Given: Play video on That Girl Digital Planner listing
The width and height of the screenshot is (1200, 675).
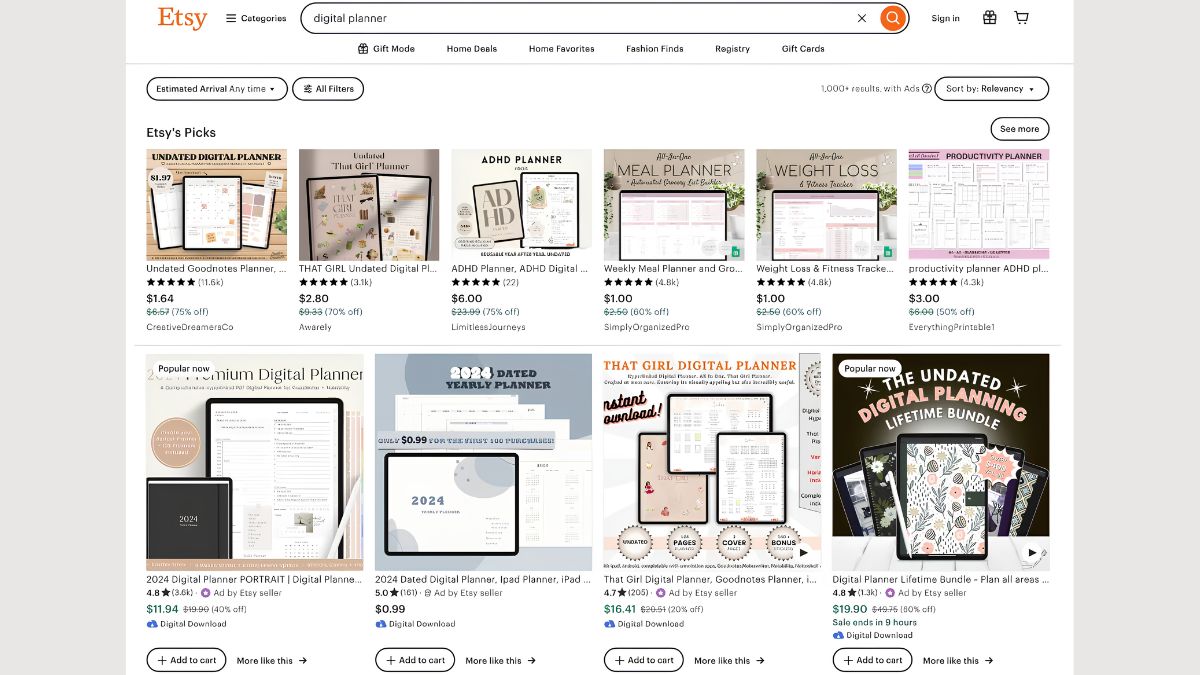Looking at the screenshot, I should [x=804, y=552].
